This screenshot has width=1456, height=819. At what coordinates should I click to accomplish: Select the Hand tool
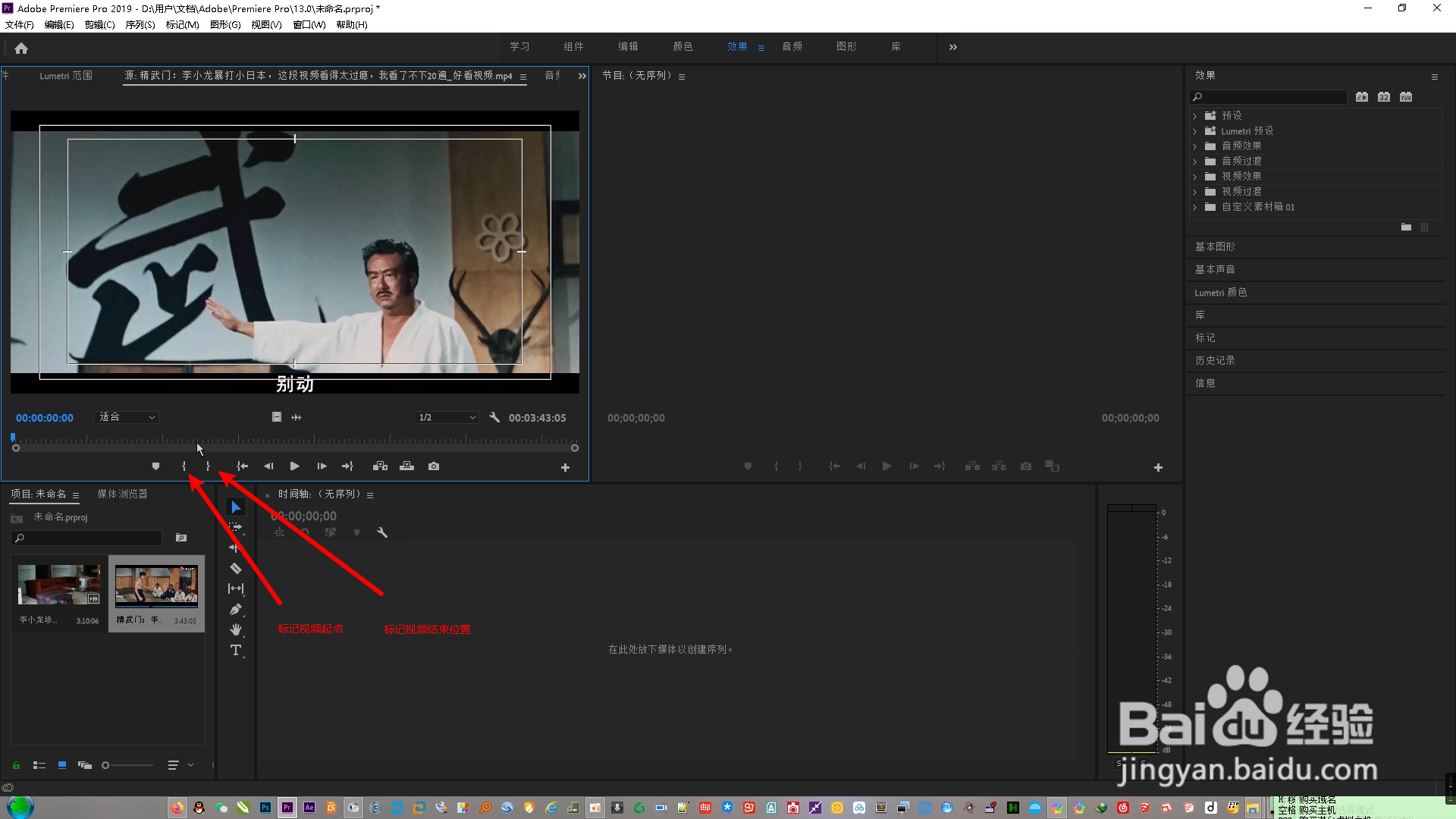click(236, 629)
